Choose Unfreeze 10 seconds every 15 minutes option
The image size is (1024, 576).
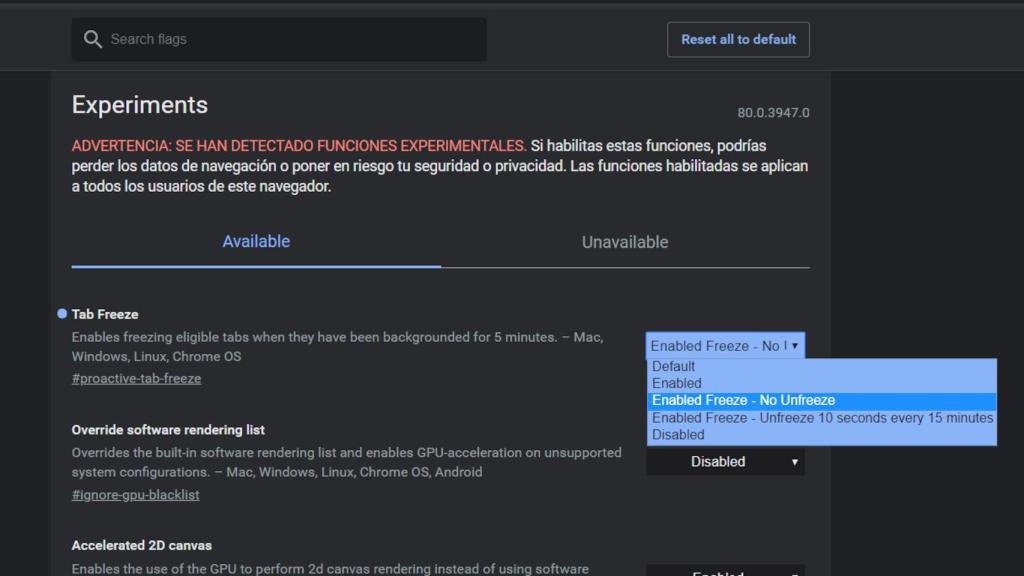click(822, 418)
